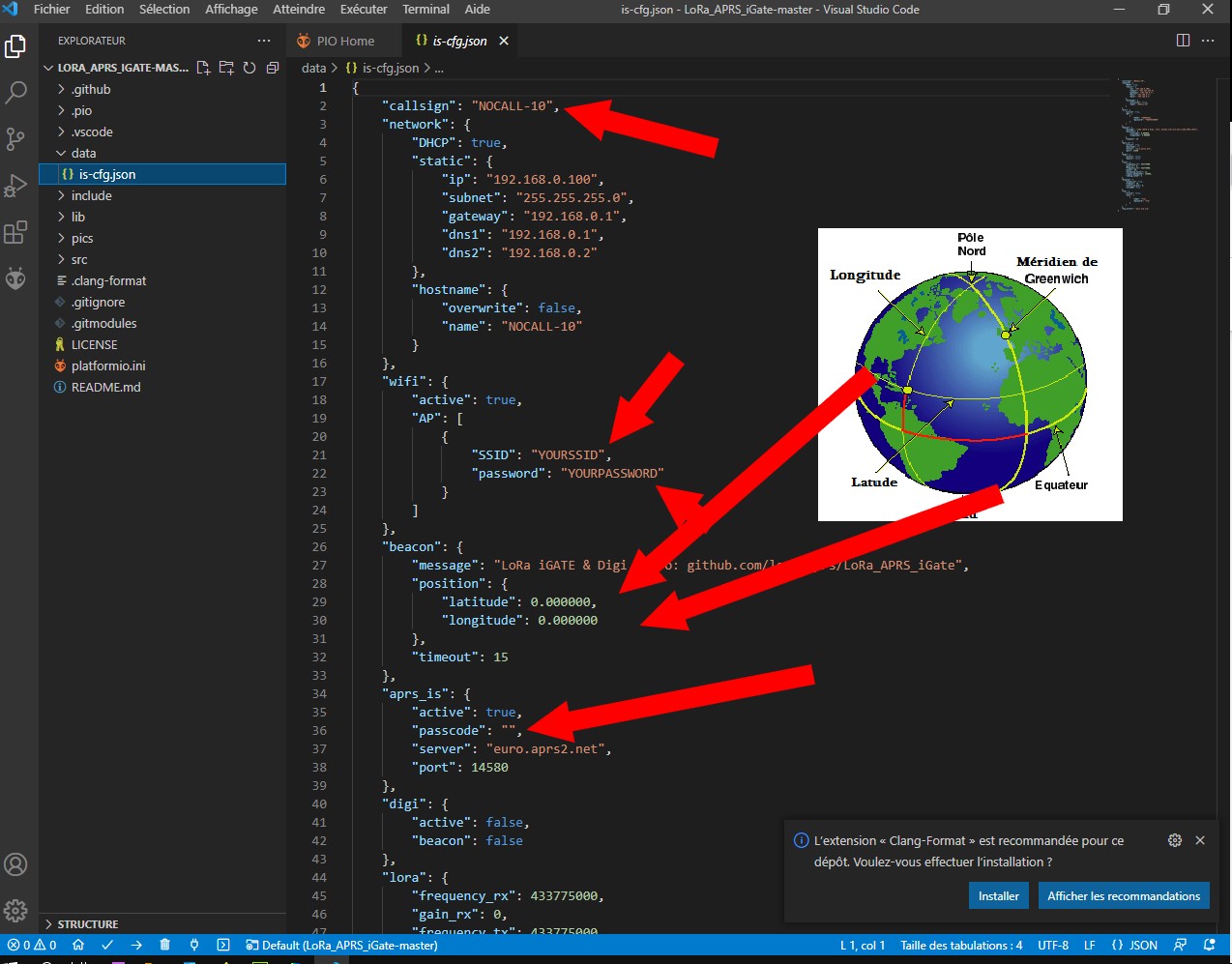Open PlatformIO terminal icon in status bar
Viewport: 1232px width, 964px height.
pyautogui.click(x=223, y=945)
